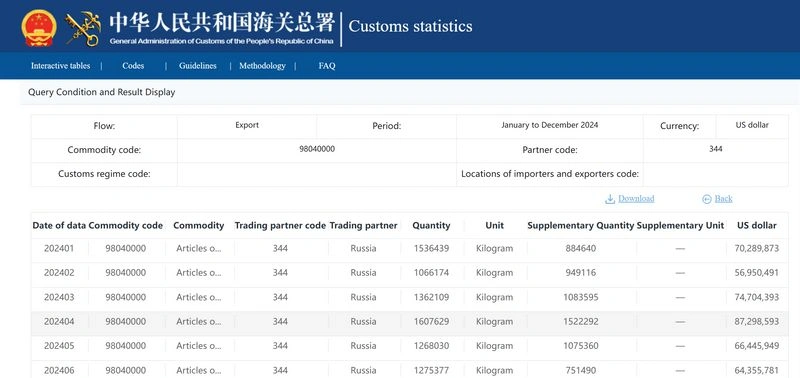Click the download arrow icon
Image resolution: width=800 pixels, height=378 pixels.
[x=610, y=199]
